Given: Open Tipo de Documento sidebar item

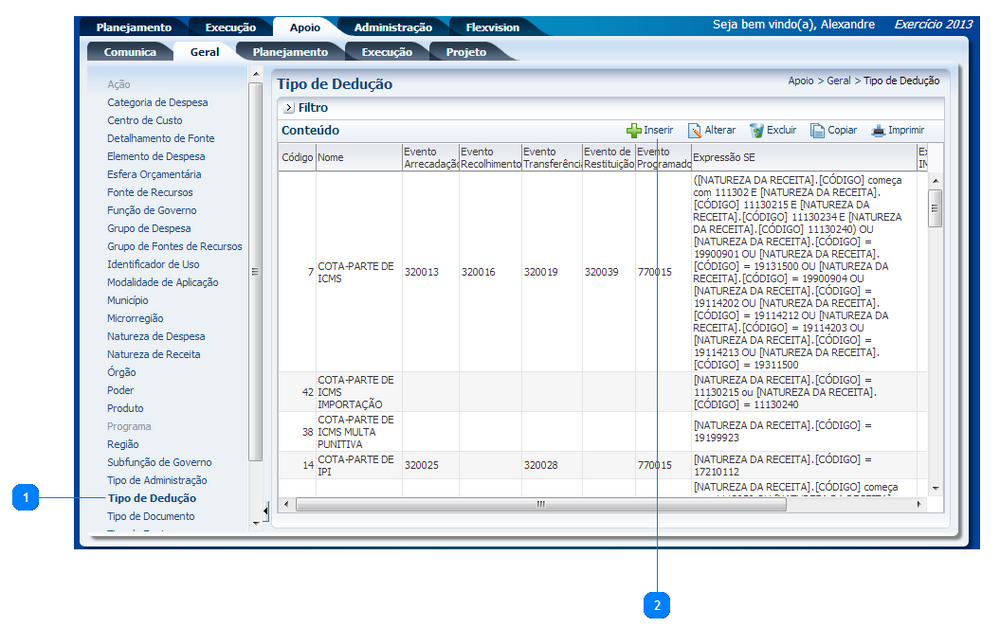Looking at the screenshot, I should [151, 516].
